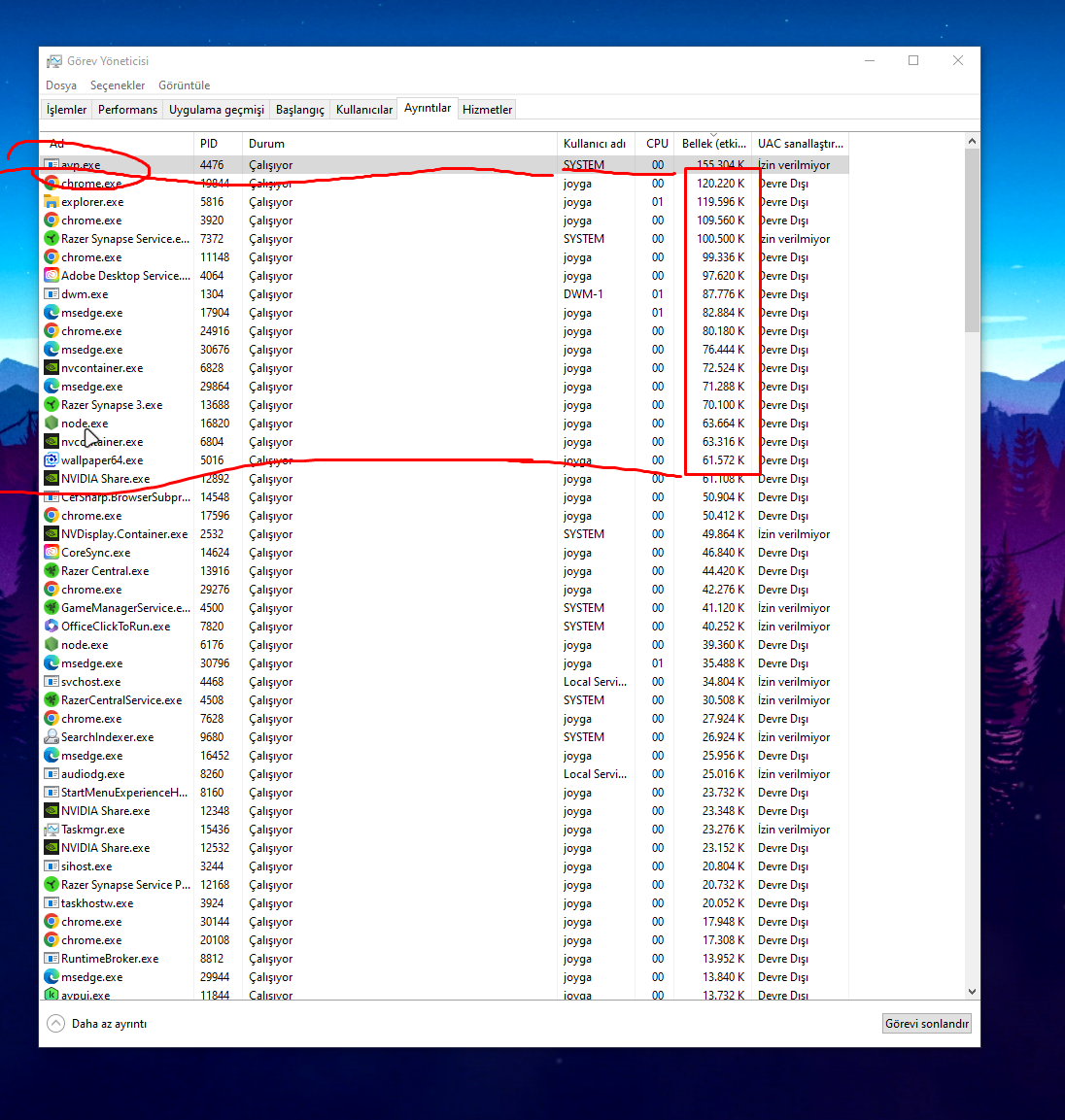Select the chrome.exe row with PID 30144
This screenshot has height=1120, width=1065.
[x=445, y=922]
